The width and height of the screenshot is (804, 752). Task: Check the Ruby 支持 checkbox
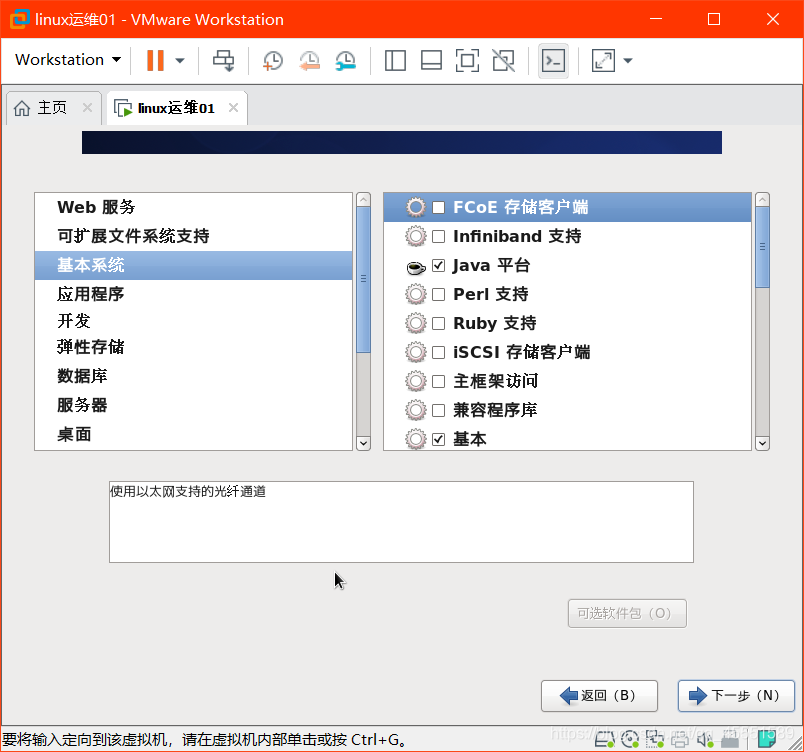pyautogui.click(x=438, y=323)
